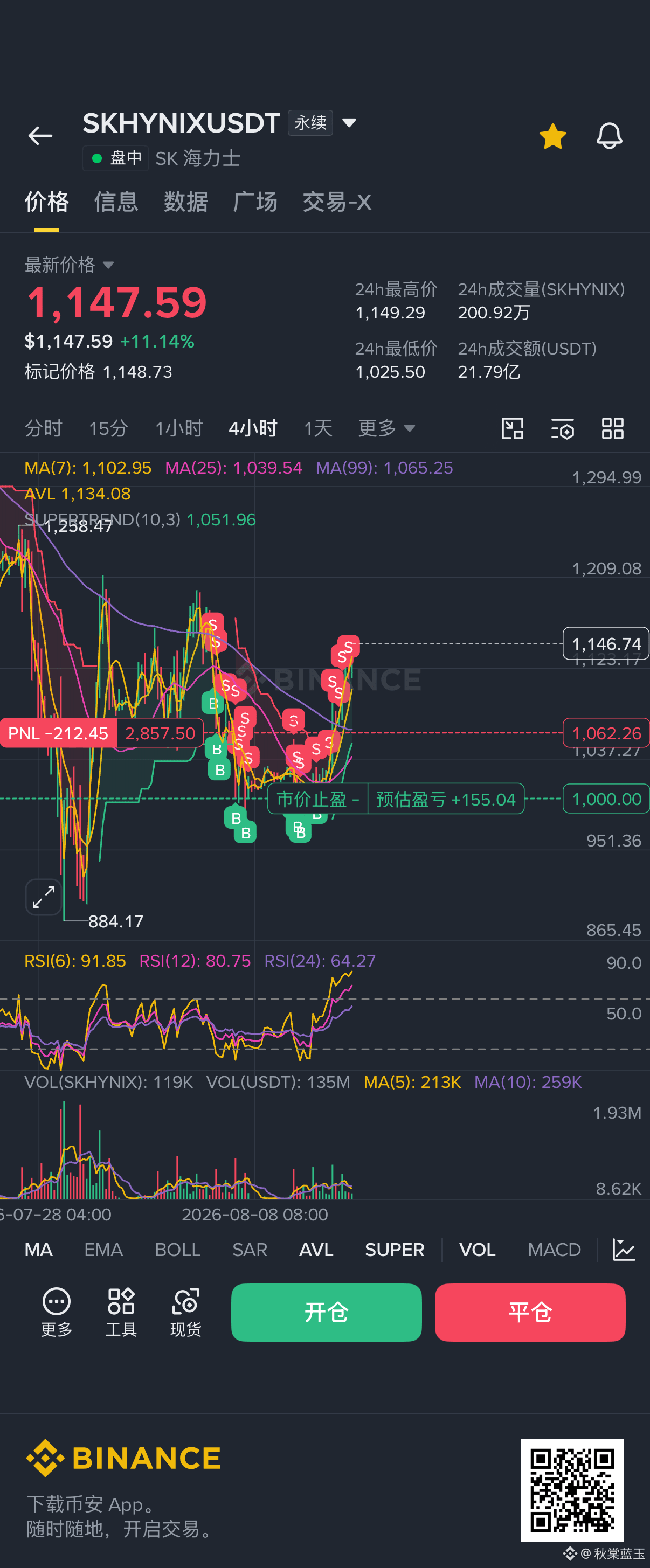This screenshot has height=1568, width=650.
Task: Open the 广场 tab
Action: pyautogui.click(x=255, y=202)
